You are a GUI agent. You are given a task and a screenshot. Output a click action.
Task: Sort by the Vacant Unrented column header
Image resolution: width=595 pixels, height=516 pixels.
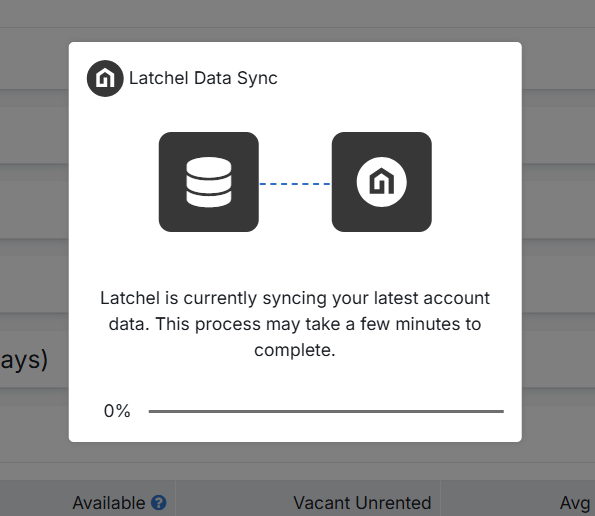click(x=362, y=503)
